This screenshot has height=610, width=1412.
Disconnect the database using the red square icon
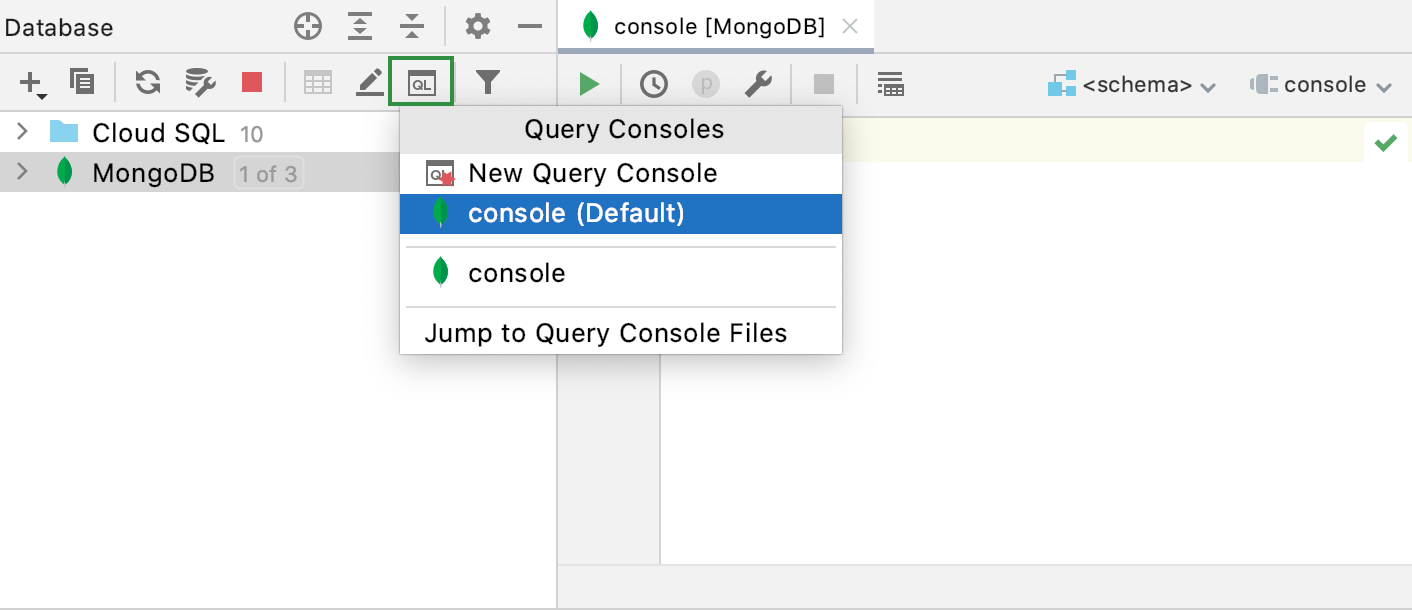click(x=251, y=82)
